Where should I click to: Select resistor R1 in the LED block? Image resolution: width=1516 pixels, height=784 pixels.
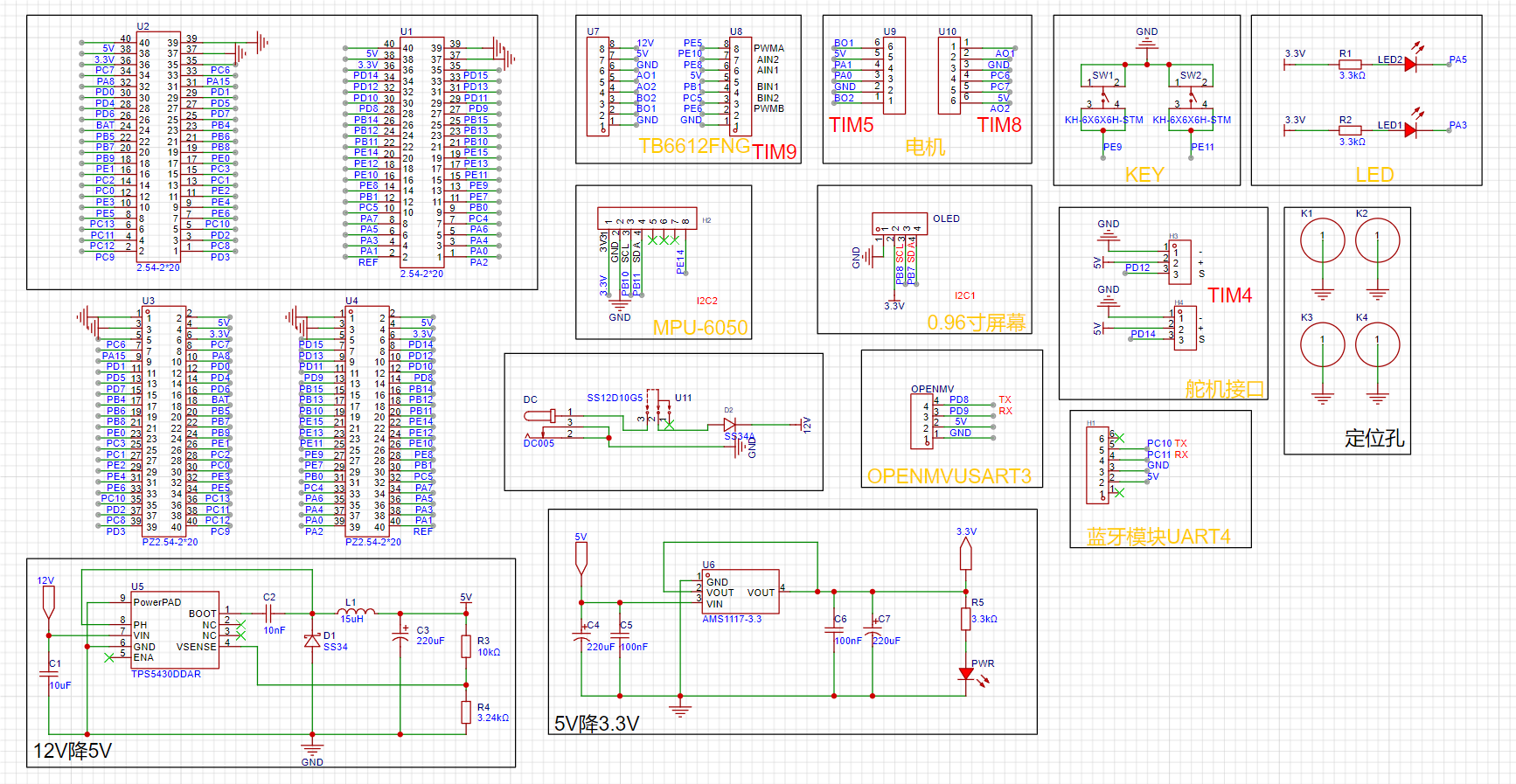click(x=1350, y=64)
